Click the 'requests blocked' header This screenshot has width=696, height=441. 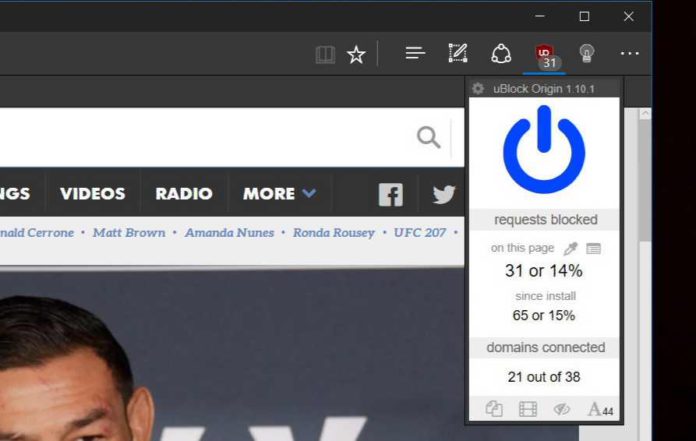[x=546, y=220]
